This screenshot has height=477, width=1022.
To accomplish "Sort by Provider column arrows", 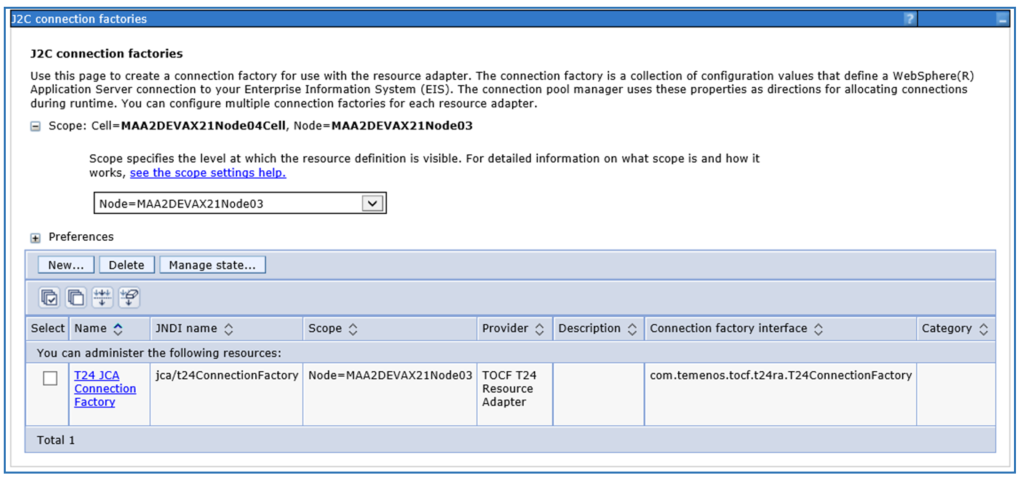I will (x=540, y=329).
